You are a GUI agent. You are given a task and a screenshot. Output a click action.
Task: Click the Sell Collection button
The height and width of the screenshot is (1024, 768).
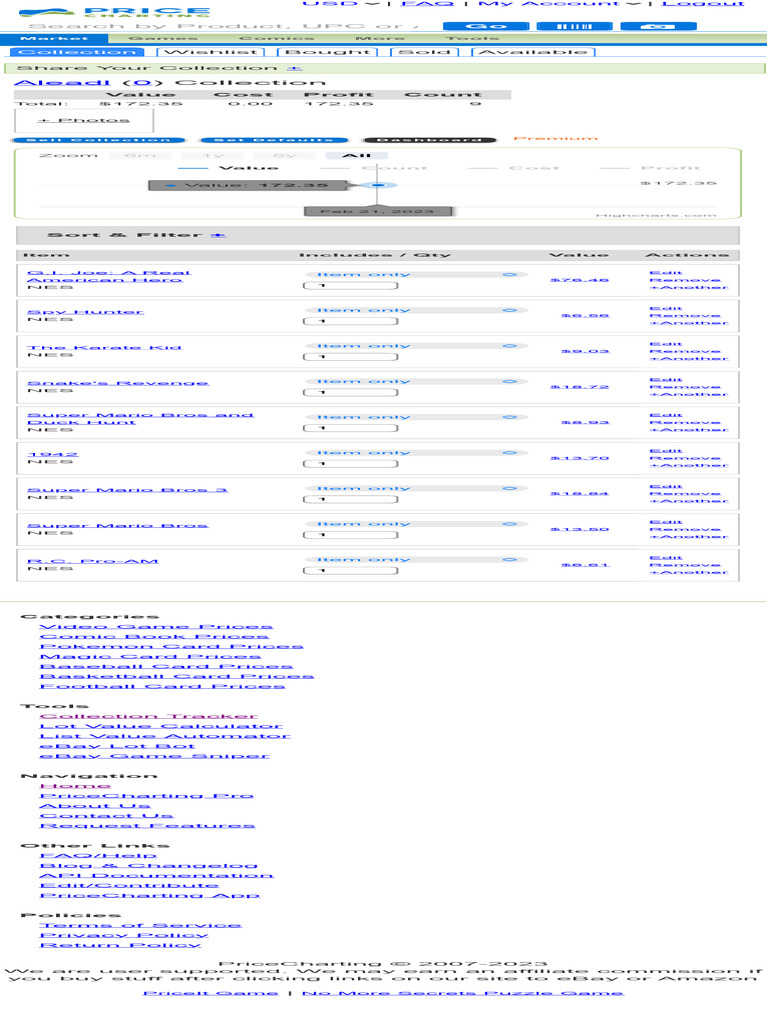[x=99, y=140]
